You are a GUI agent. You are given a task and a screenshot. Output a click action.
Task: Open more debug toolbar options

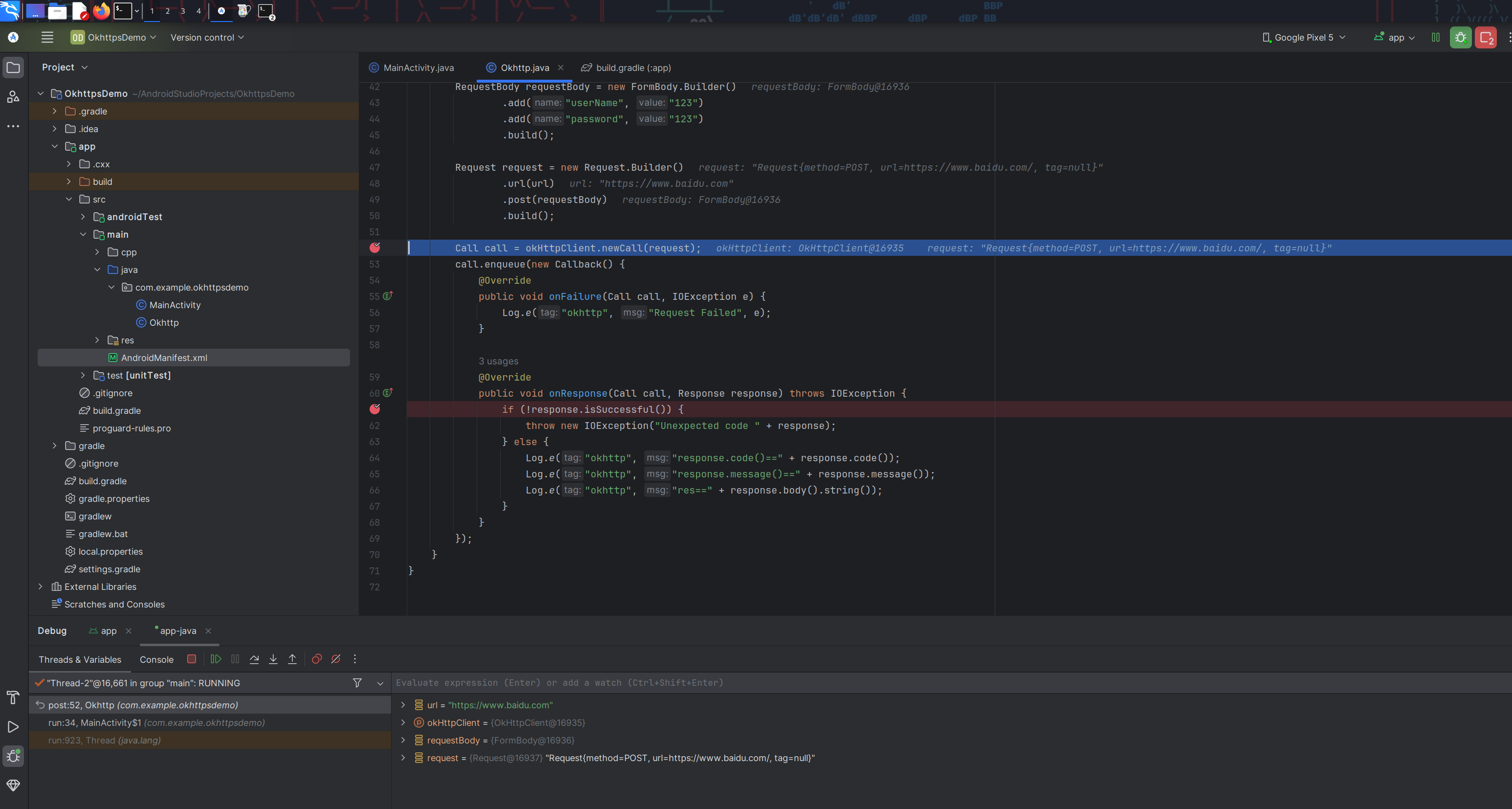pyautogui.click(x=354, y=659)
